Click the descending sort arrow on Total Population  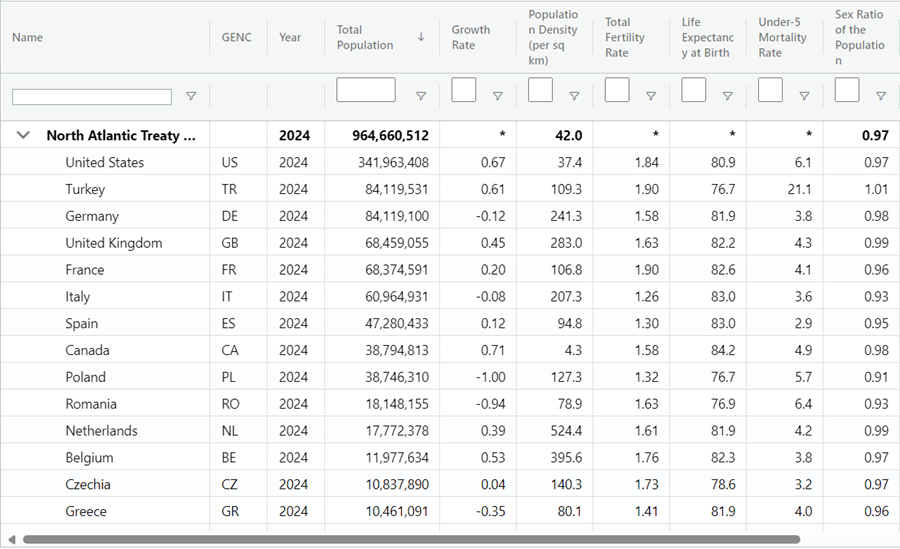pos(421,37)
